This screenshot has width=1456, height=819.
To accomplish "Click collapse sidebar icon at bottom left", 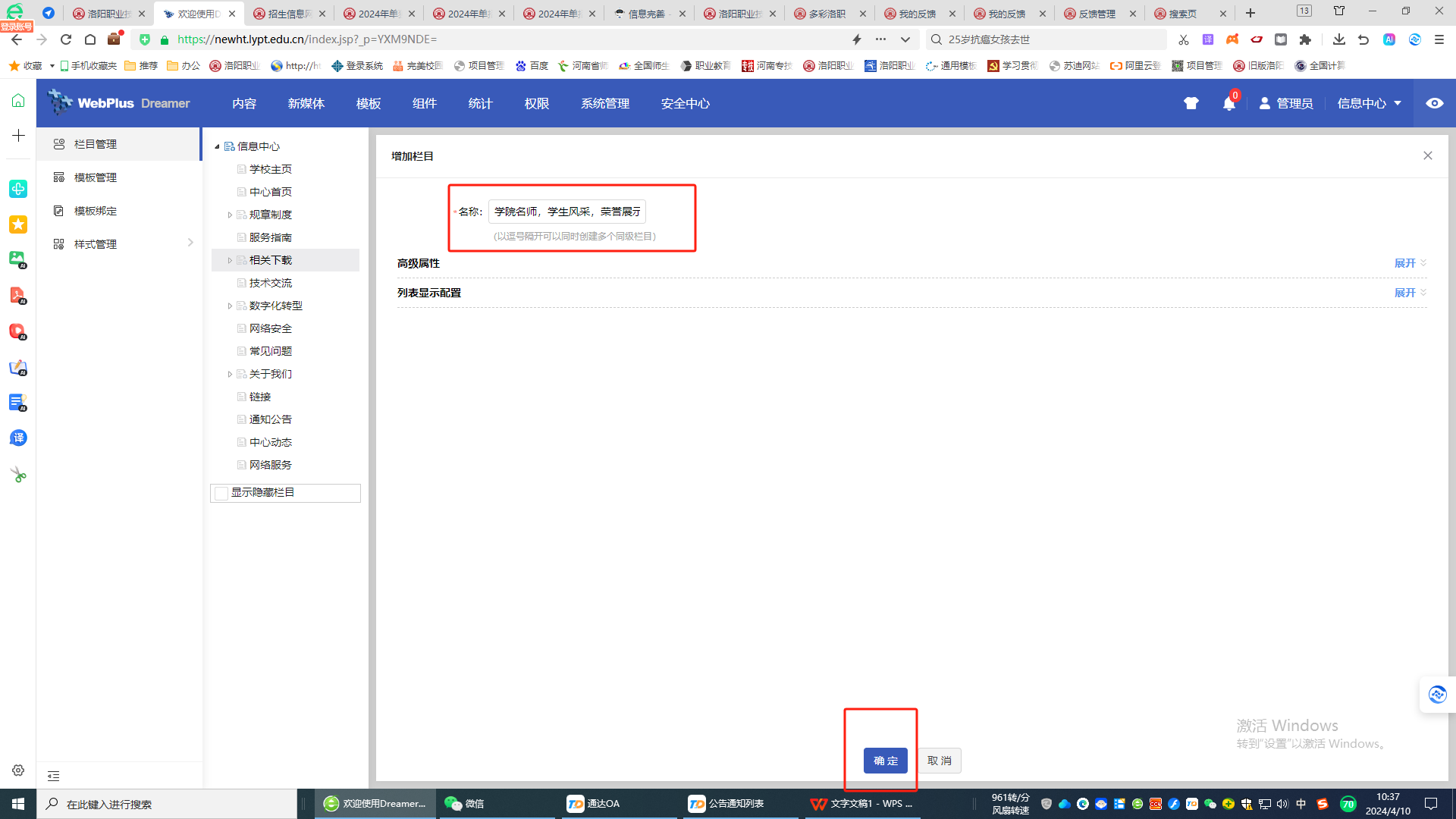I will click(54, 776).
